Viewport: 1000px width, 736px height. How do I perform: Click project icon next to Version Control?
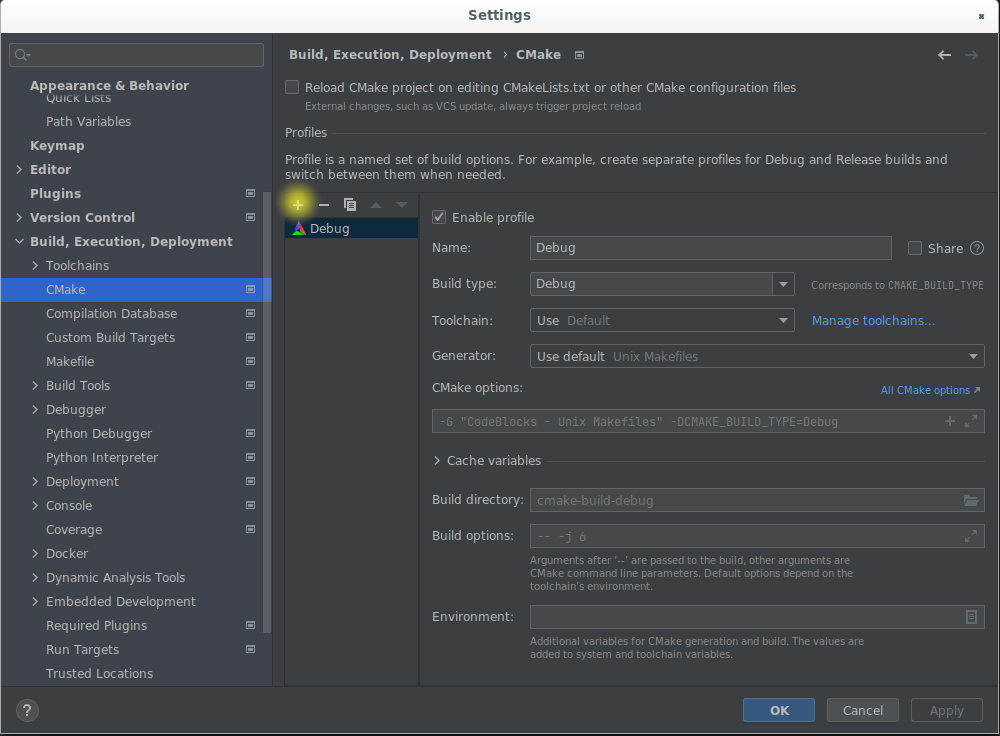pos(251,217)
